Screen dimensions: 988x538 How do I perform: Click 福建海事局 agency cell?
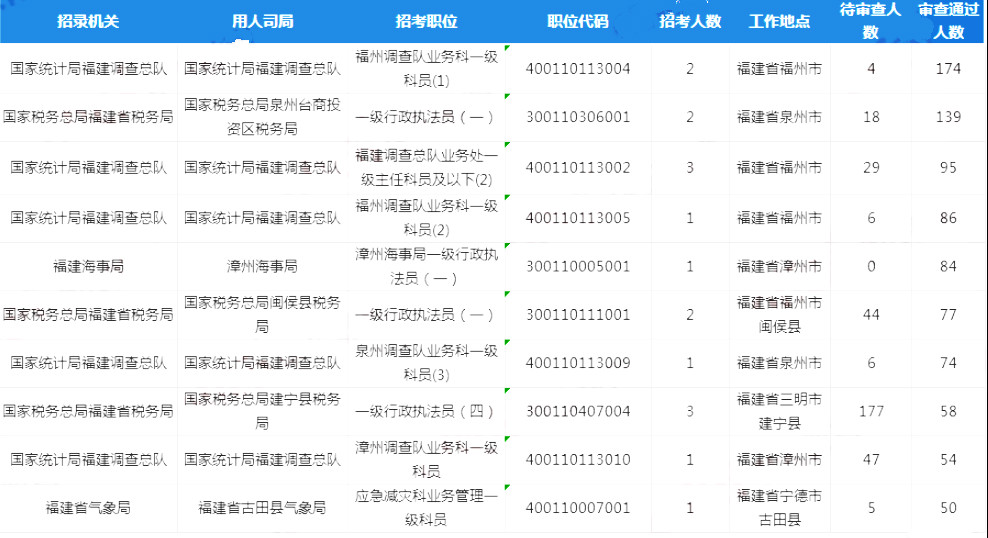pos(88,266)
